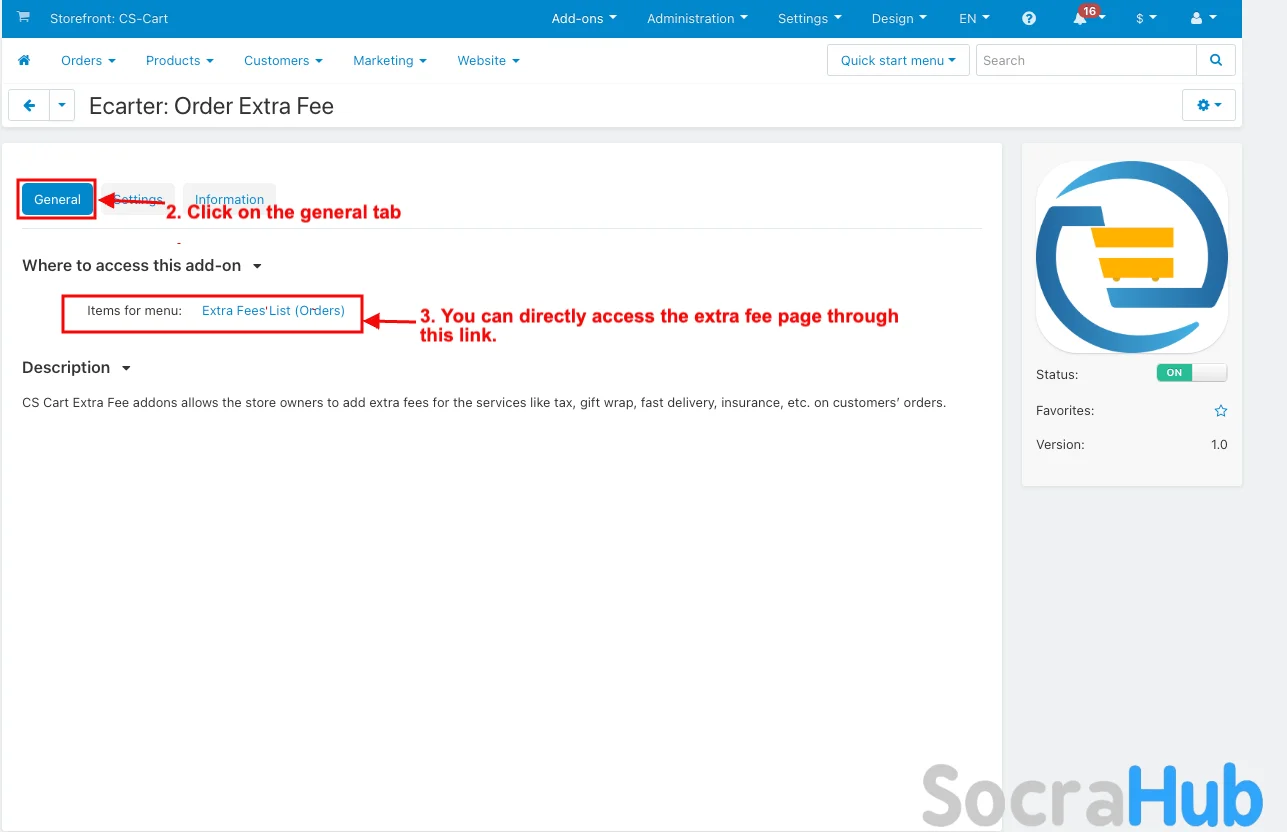Click the version value 1.0
This screenshot has width=1287, height=832.
[1219, 445]
